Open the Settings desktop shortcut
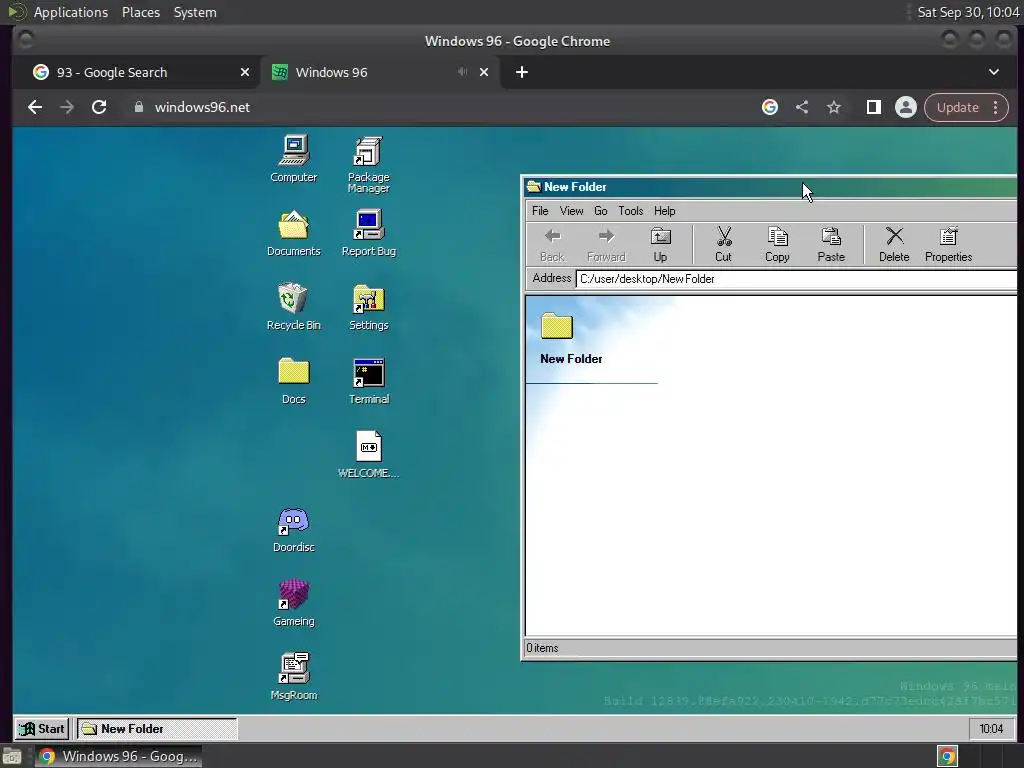Viewport: 1024px width, 768px height. click(368, 306)
